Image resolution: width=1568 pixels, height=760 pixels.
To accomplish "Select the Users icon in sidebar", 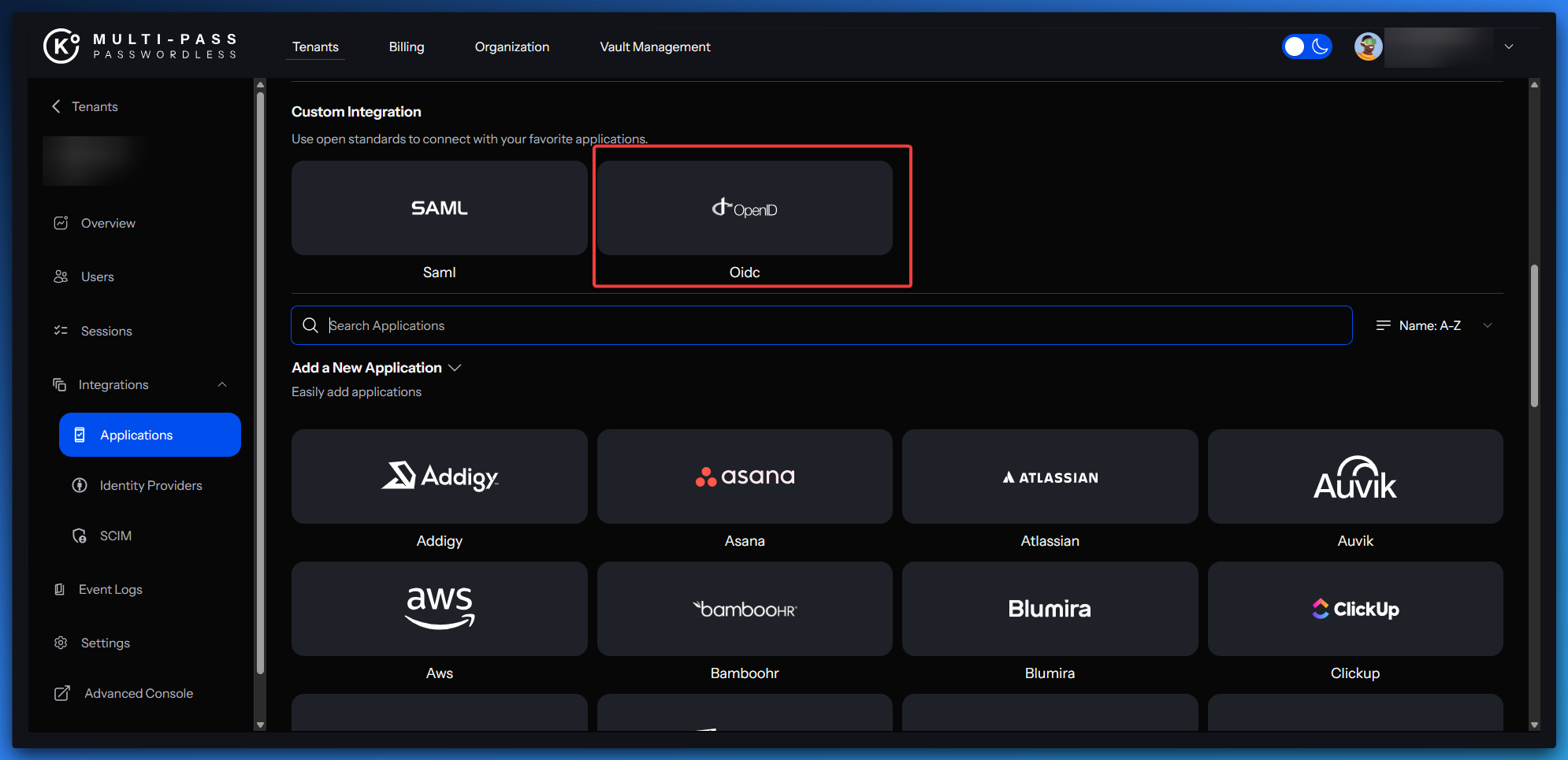I will coord(61,276).
